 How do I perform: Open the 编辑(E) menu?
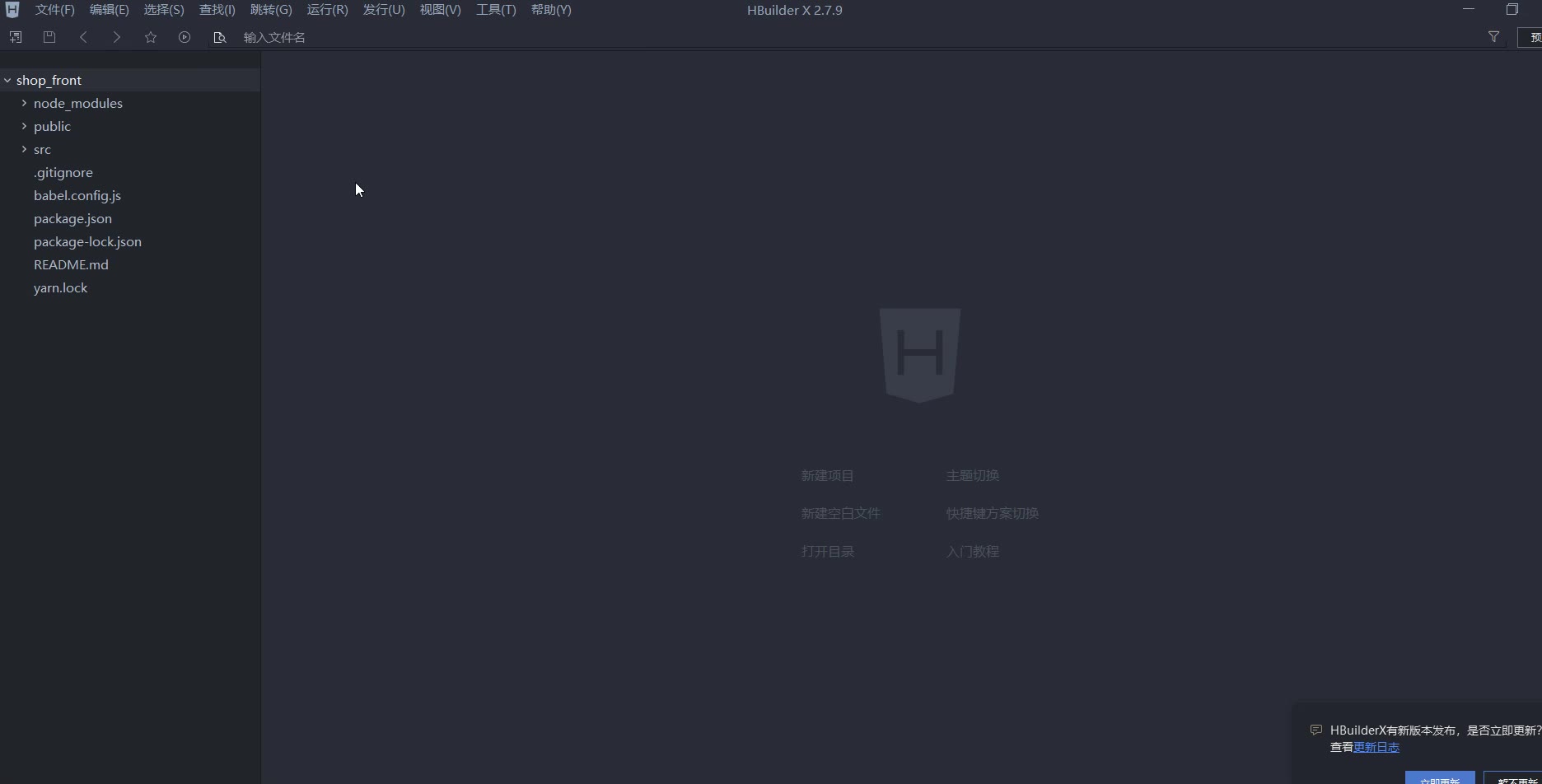[x=109, y=10]
